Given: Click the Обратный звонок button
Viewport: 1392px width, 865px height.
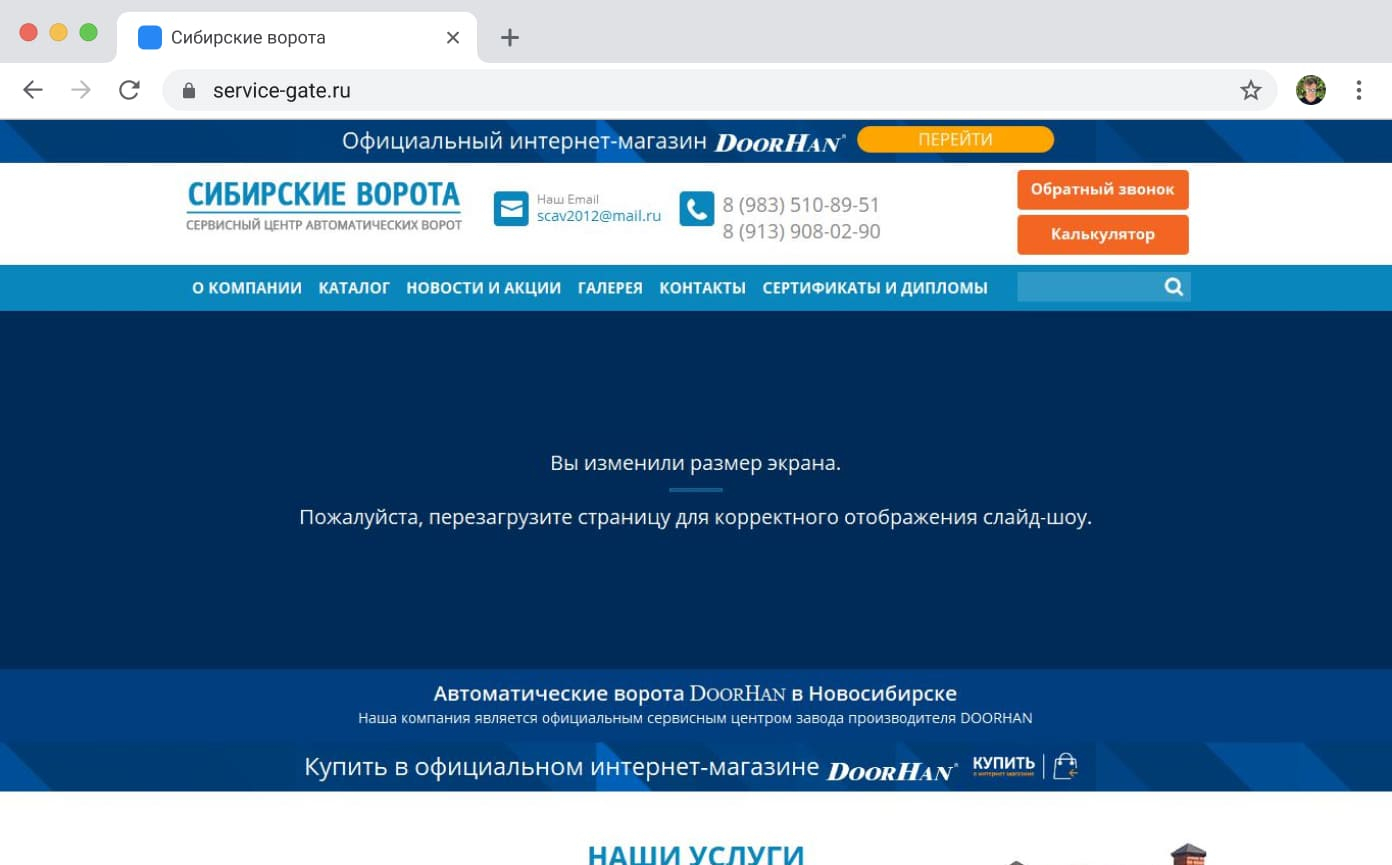Looking at the screenshot, I should [x=1103, y=190].
